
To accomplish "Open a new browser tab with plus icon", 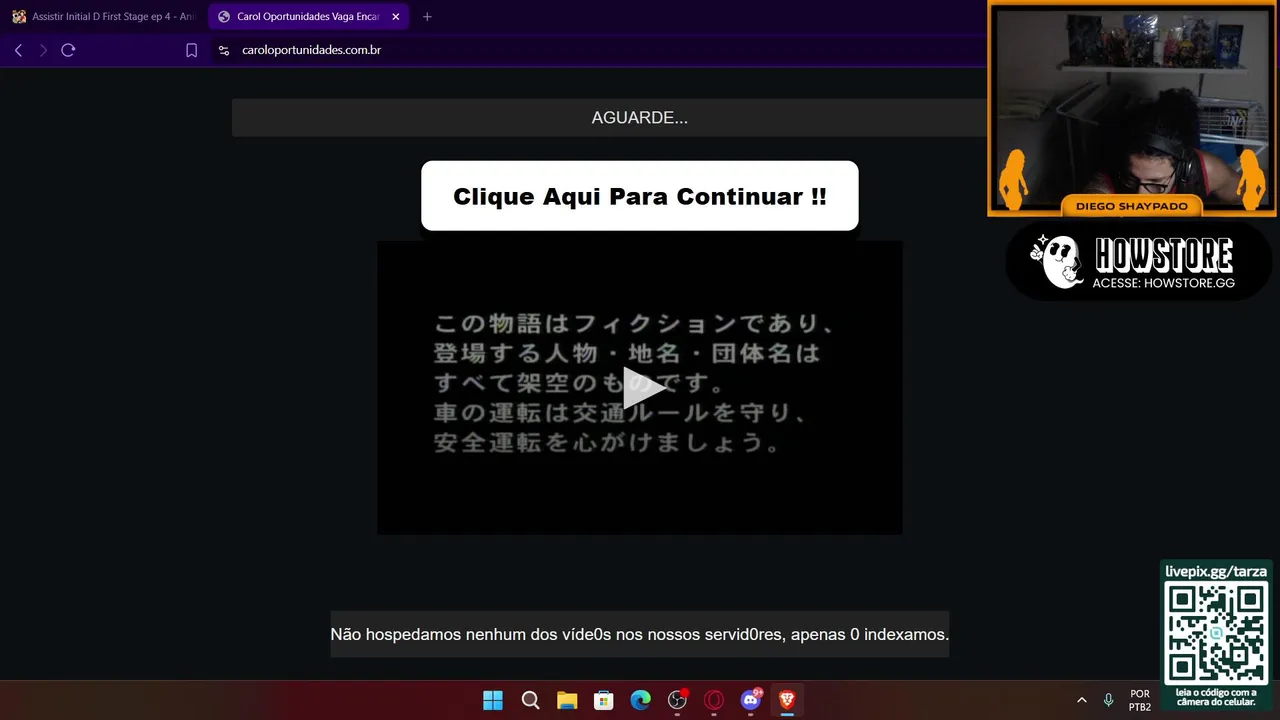I will 427,17.
